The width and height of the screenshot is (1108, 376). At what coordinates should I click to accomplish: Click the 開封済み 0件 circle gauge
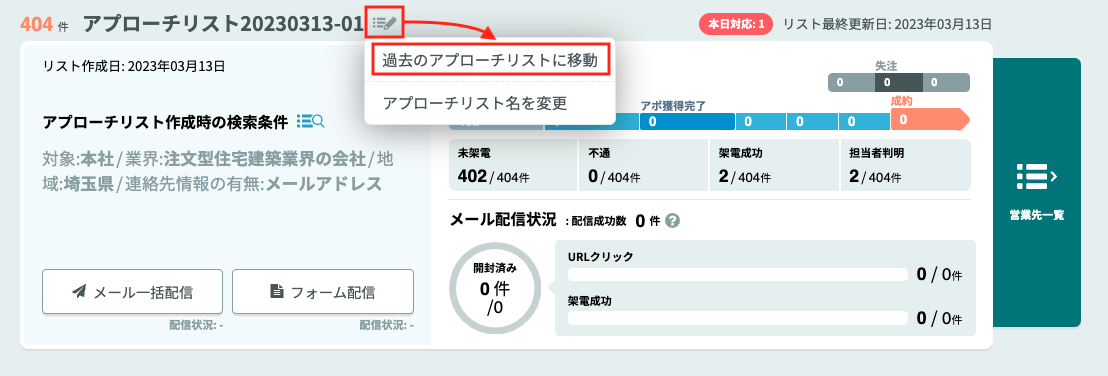click(495, 288)
